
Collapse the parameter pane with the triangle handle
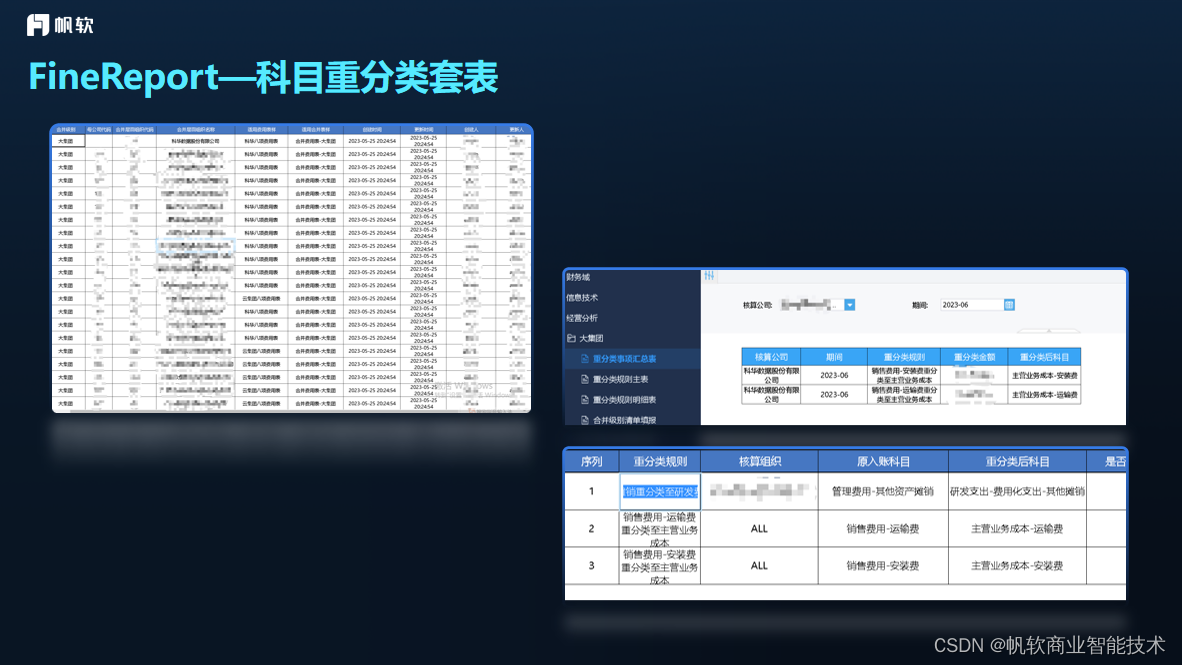pyautogui.click(x=1049, y=330)
